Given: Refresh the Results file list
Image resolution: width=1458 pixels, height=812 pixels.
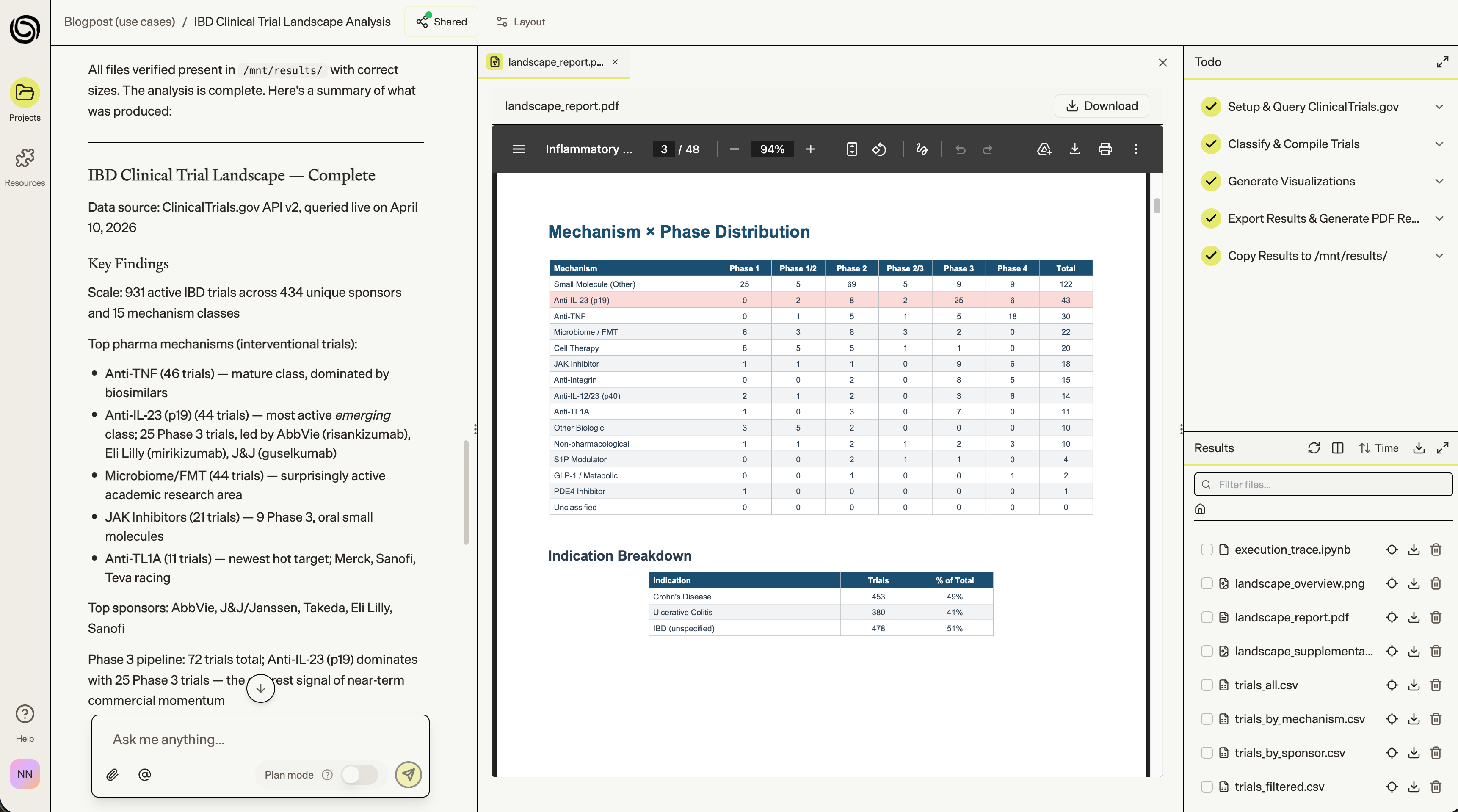Looking at the screenshot, I should coord(1313,448).
